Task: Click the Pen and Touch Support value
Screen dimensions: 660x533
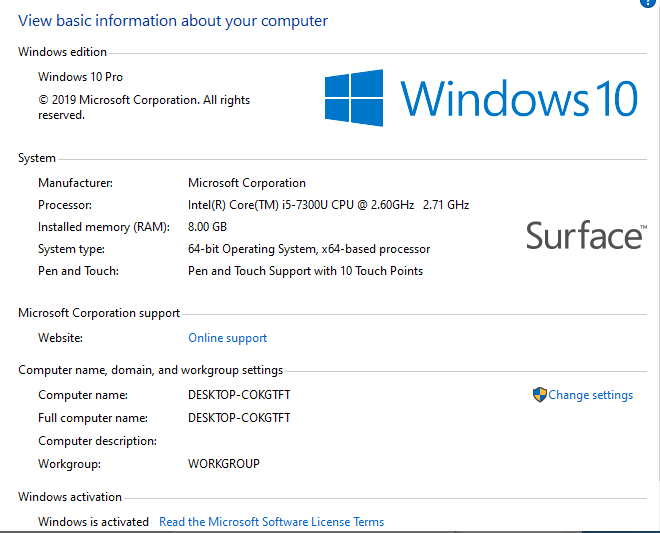Action: [305, 271]
